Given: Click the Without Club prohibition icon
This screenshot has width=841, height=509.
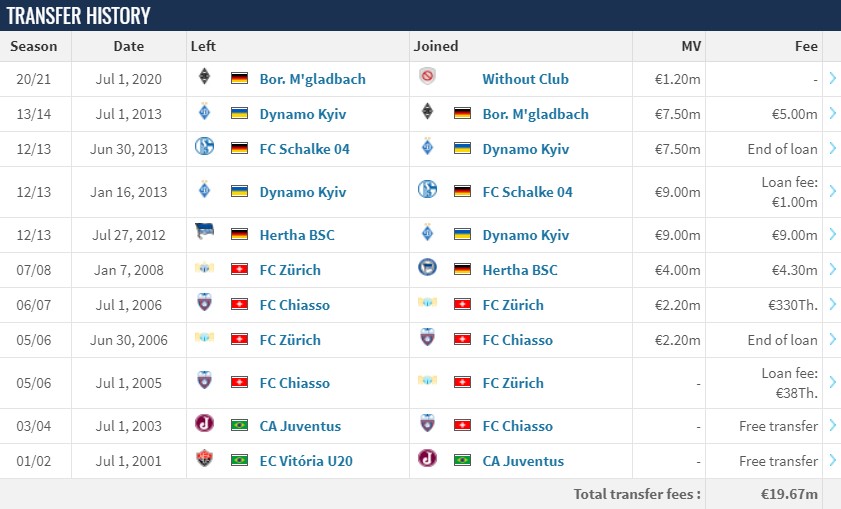Looking at the screenshot, I should click(x=427, y=76).
